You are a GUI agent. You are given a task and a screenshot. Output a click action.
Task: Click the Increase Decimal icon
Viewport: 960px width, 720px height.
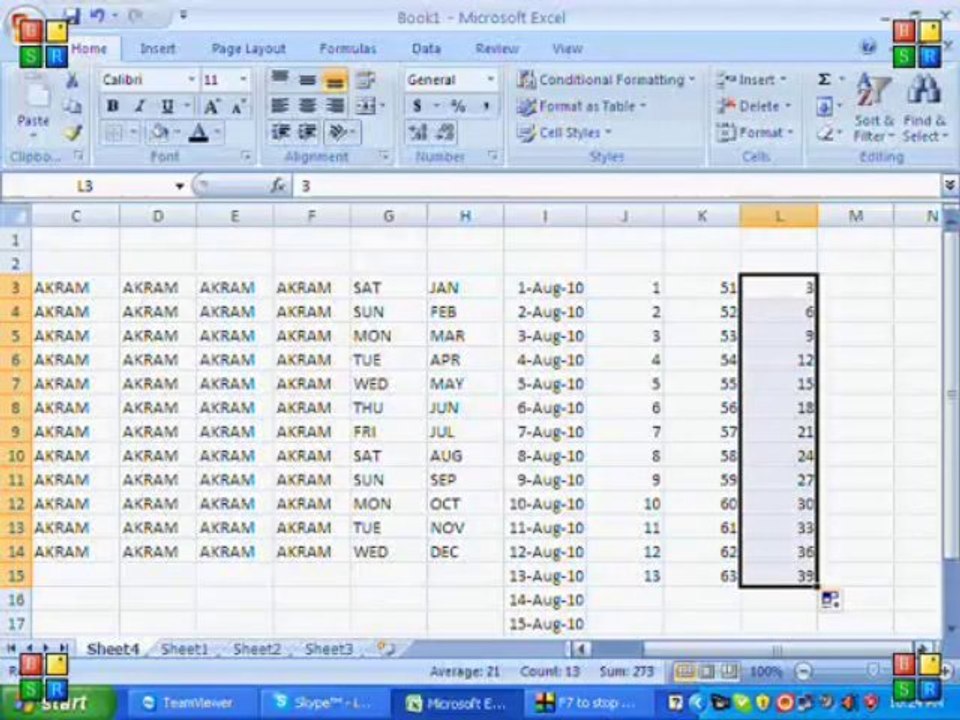click(418, 132)
